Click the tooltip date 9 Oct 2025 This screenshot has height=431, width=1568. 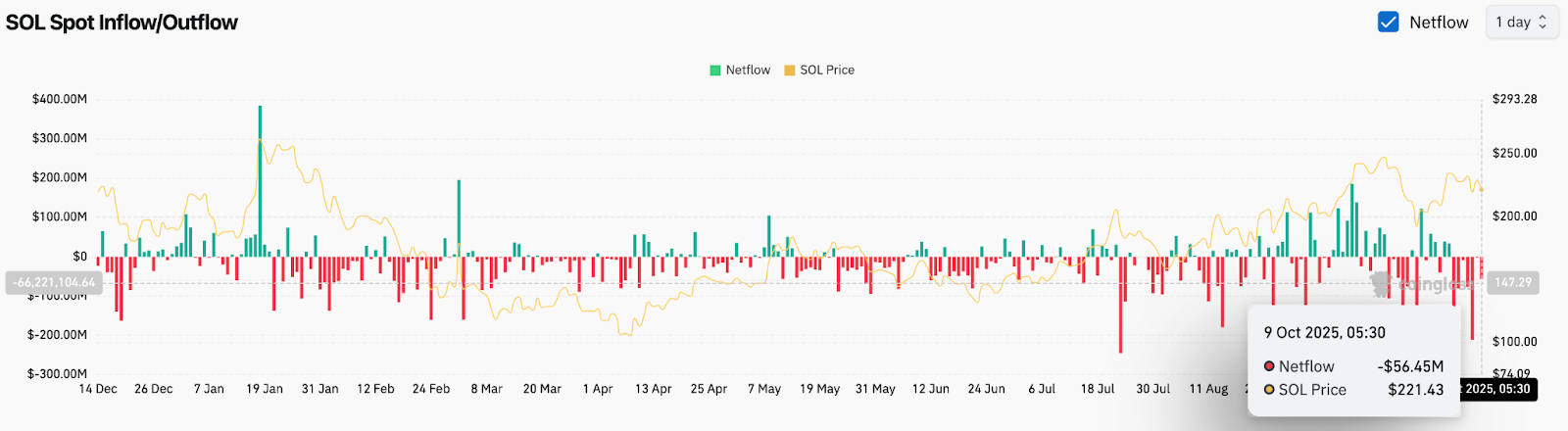(x=1324, y=333)
